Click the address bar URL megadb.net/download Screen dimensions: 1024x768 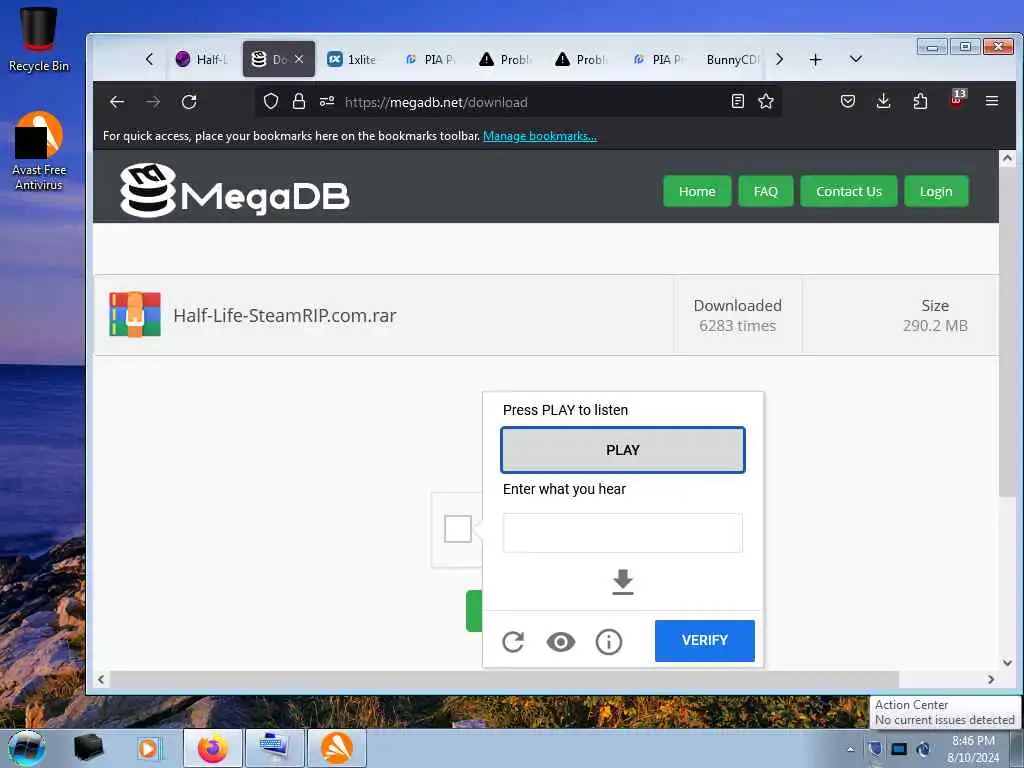point(436,103)
